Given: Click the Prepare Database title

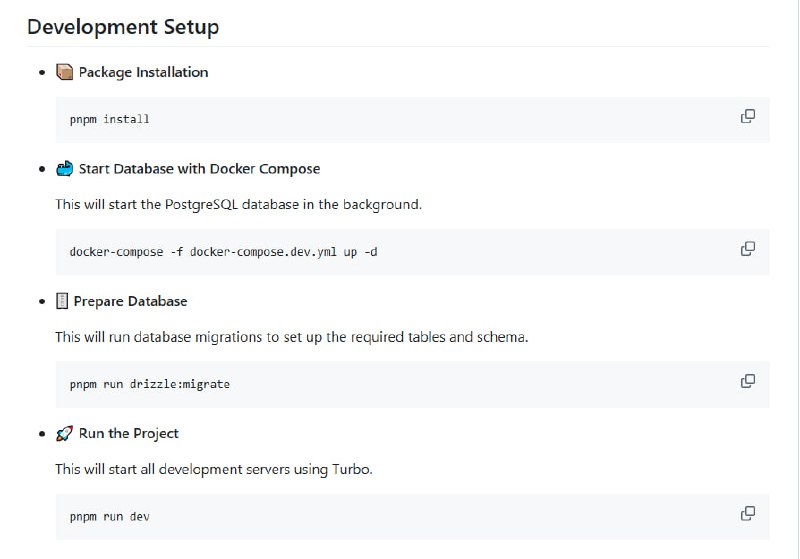Looking at the screenshot, I should pos(130,301).
